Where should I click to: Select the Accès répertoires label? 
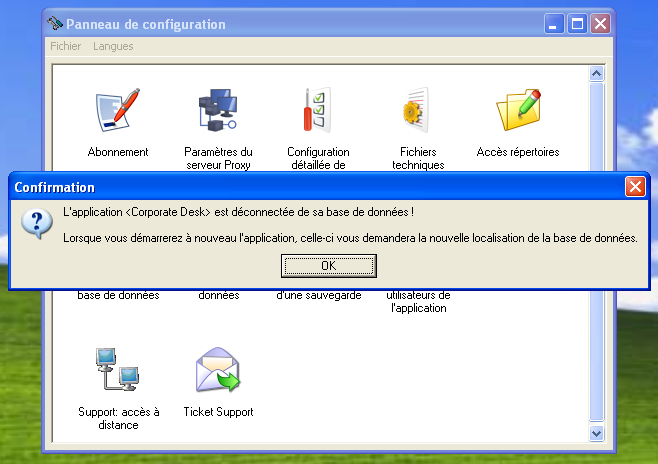coord(518,152)
